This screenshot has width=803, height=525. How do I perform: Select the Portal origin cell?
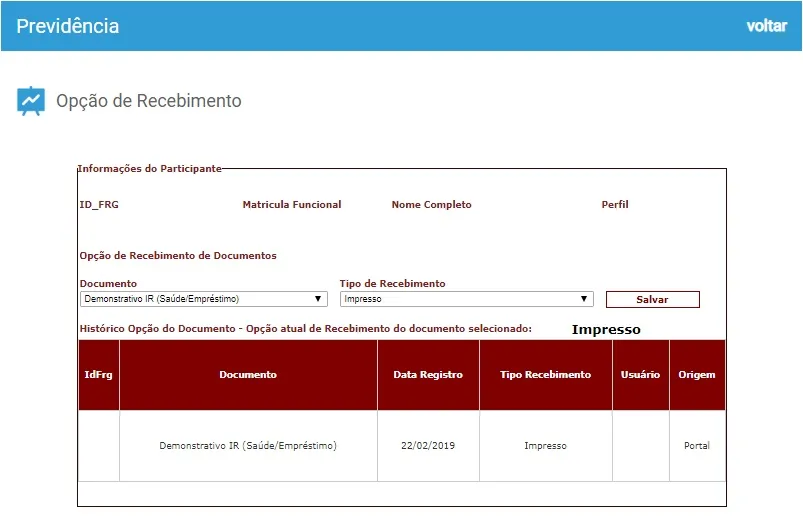[x=697, y=446]
